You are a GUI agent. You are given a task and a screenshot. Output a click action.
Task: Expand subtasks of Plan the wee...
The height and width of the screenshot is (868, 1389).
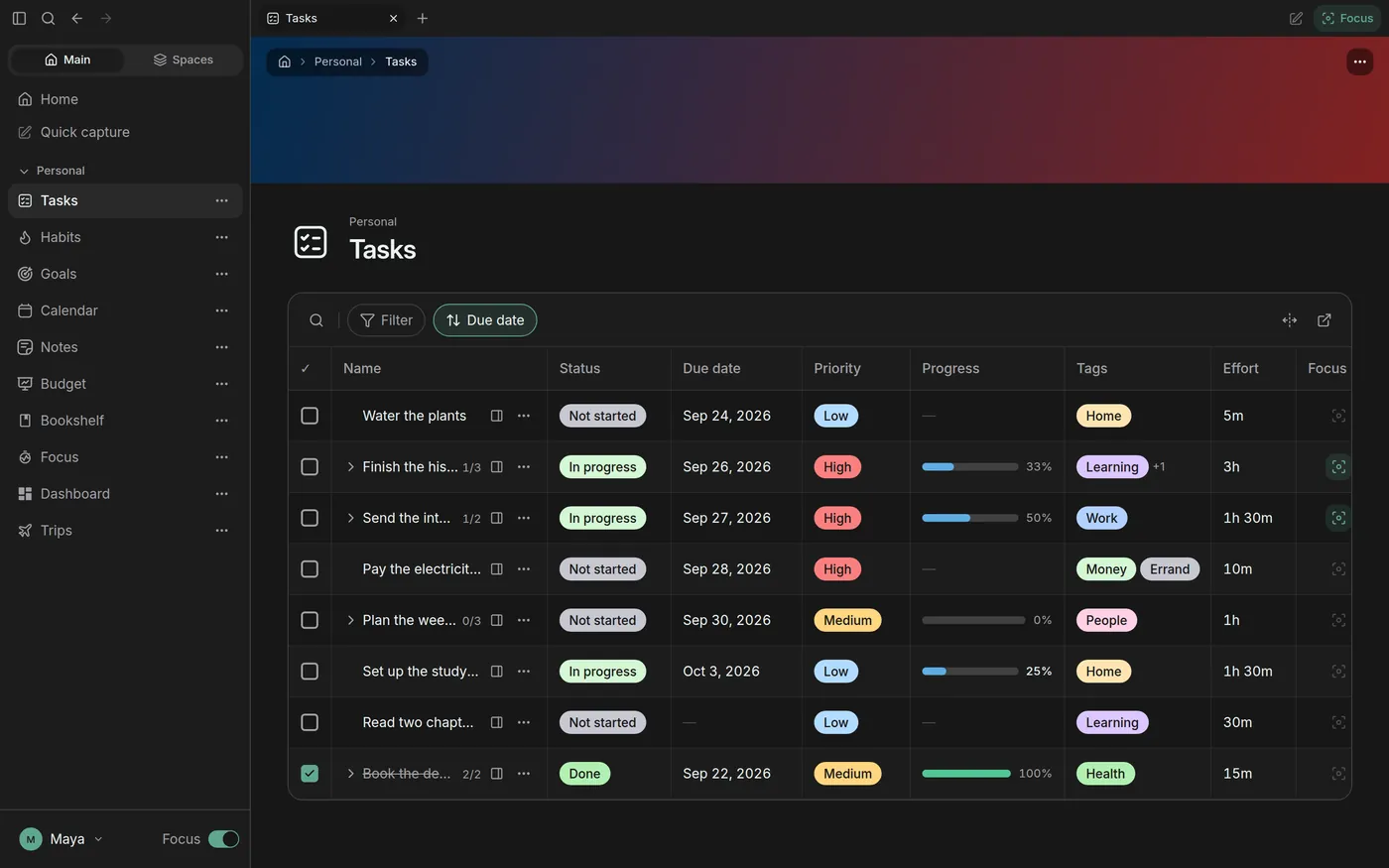point(350,620)
